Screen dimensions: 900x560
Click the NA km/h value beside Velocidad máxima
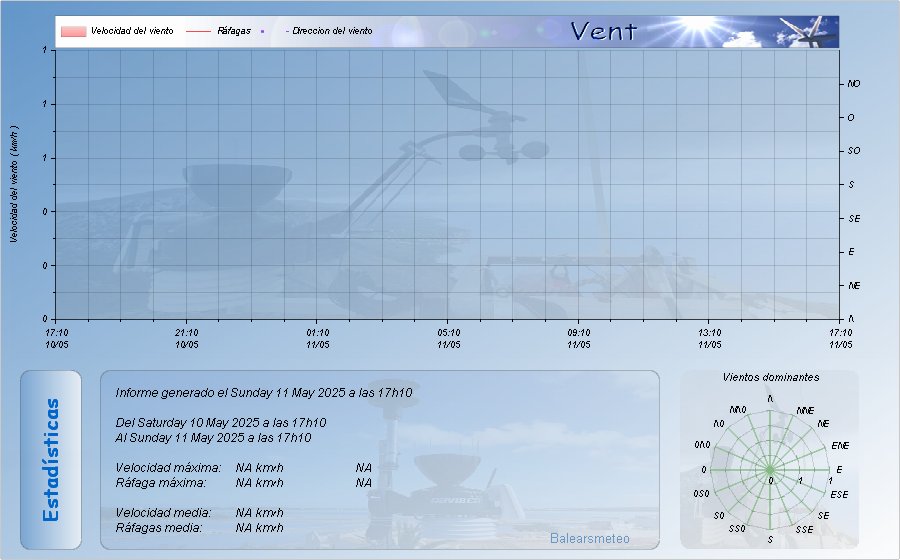tap(259, 468)
